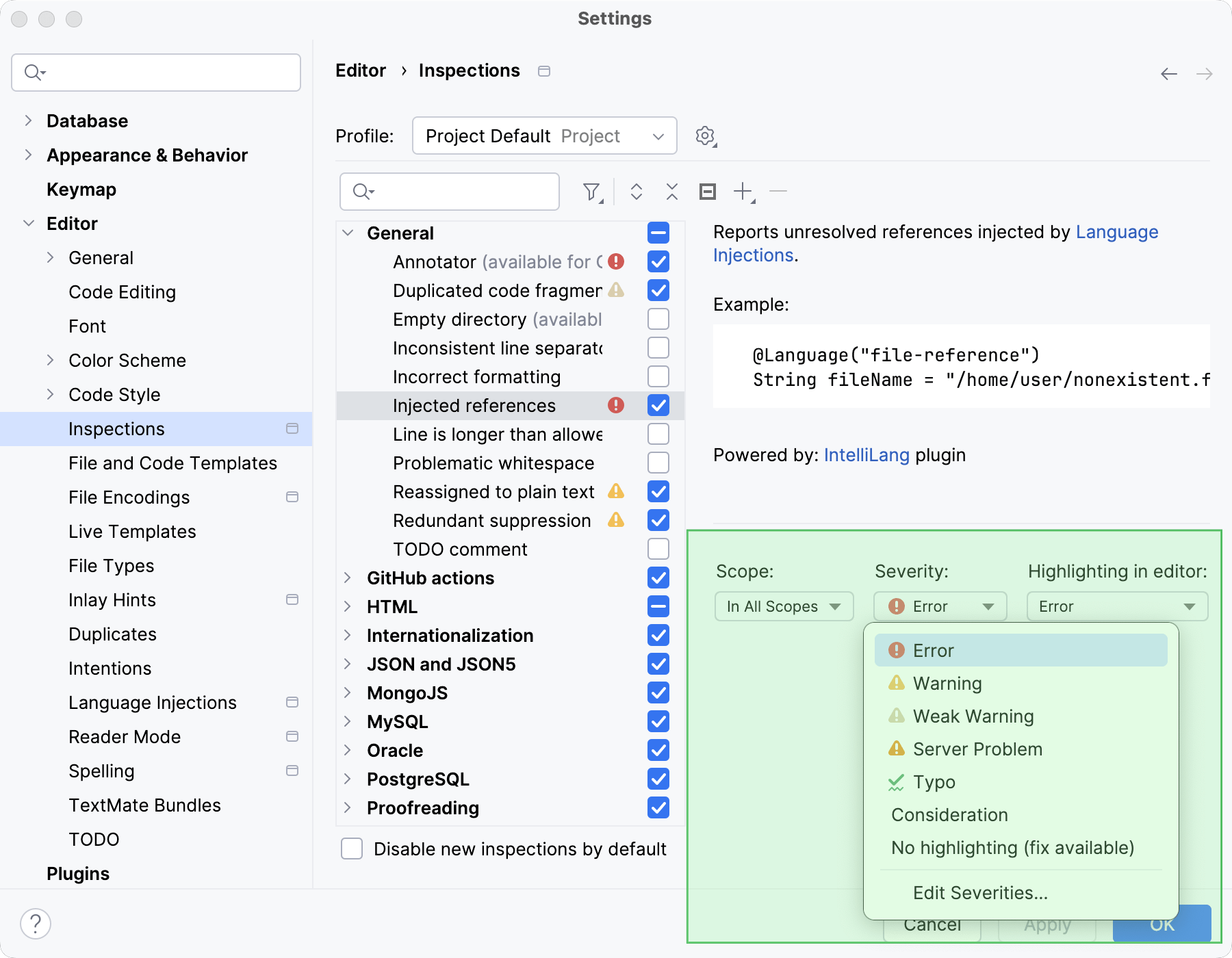Screen dimensions: 1232x958
Task: Click the reset to empty square icon
Action: pyautogui.click(x=707, y=192)
